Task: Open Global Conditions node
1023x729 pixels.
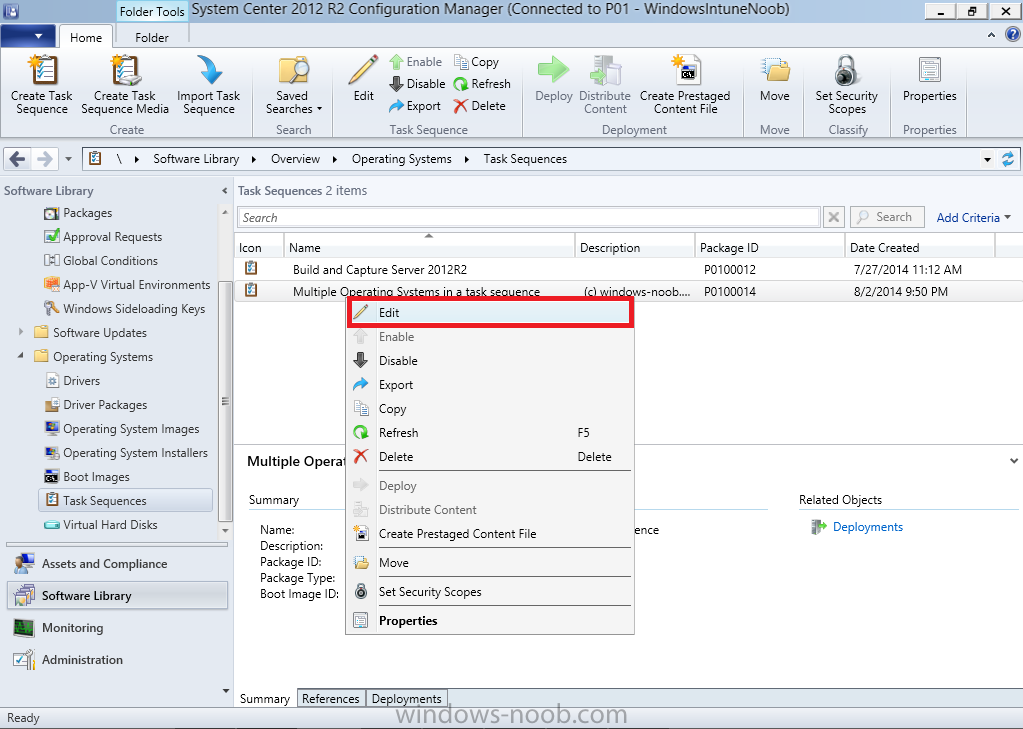Action: [110, 260]
